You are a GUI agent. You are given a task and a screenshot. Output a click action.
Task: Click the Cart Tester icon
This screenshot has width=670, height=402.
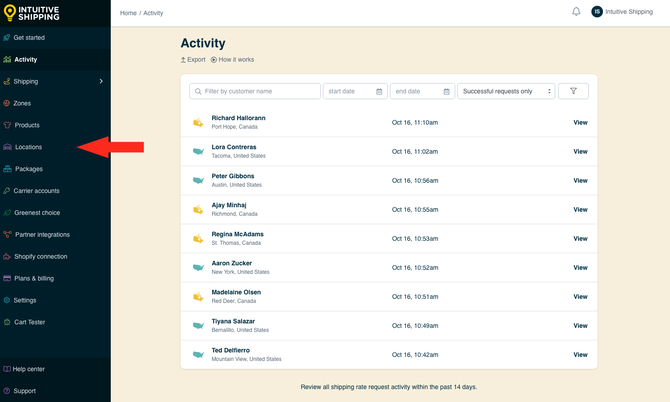[7, 322]
